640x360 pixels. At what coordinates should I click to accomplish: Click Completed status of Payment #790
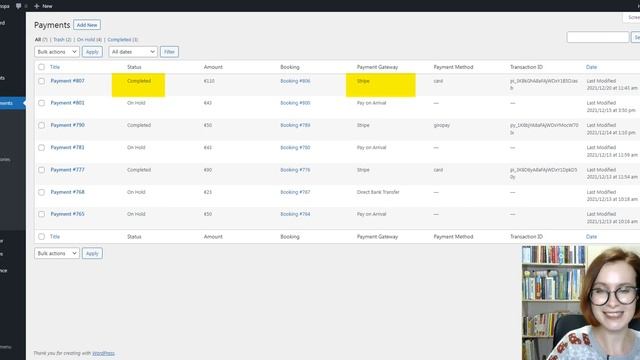(x=139, y=125)
